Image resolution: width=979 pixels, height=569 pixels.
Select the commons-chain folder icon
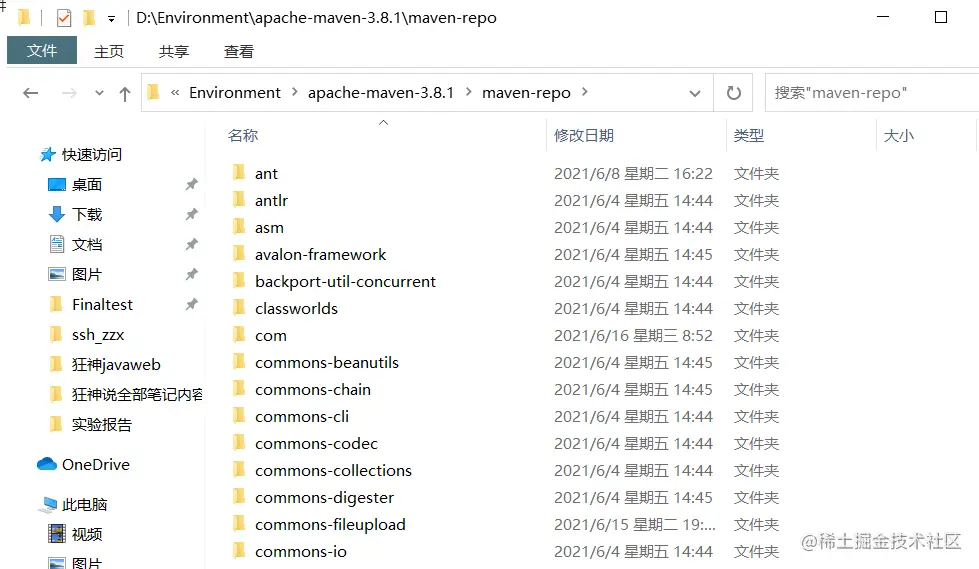click(239, 388)
